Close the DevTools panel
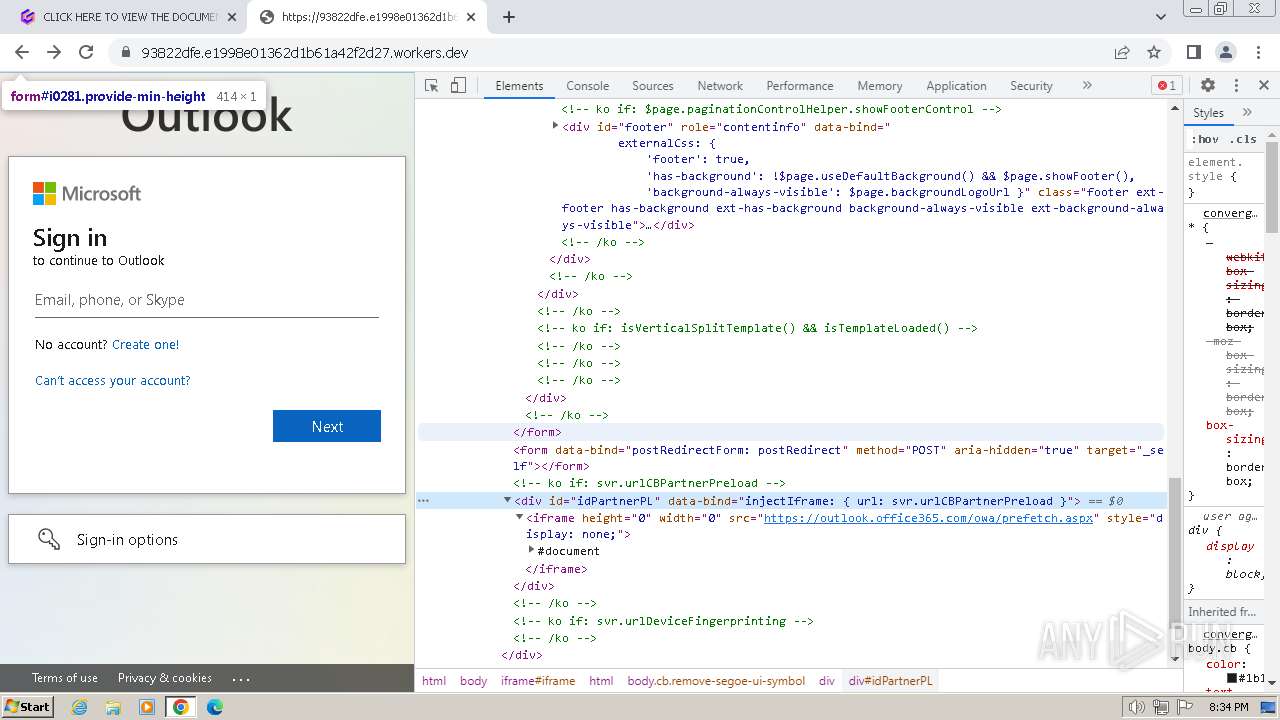This screenshot has height=720, width=1280. click(x=1264, y=86)
